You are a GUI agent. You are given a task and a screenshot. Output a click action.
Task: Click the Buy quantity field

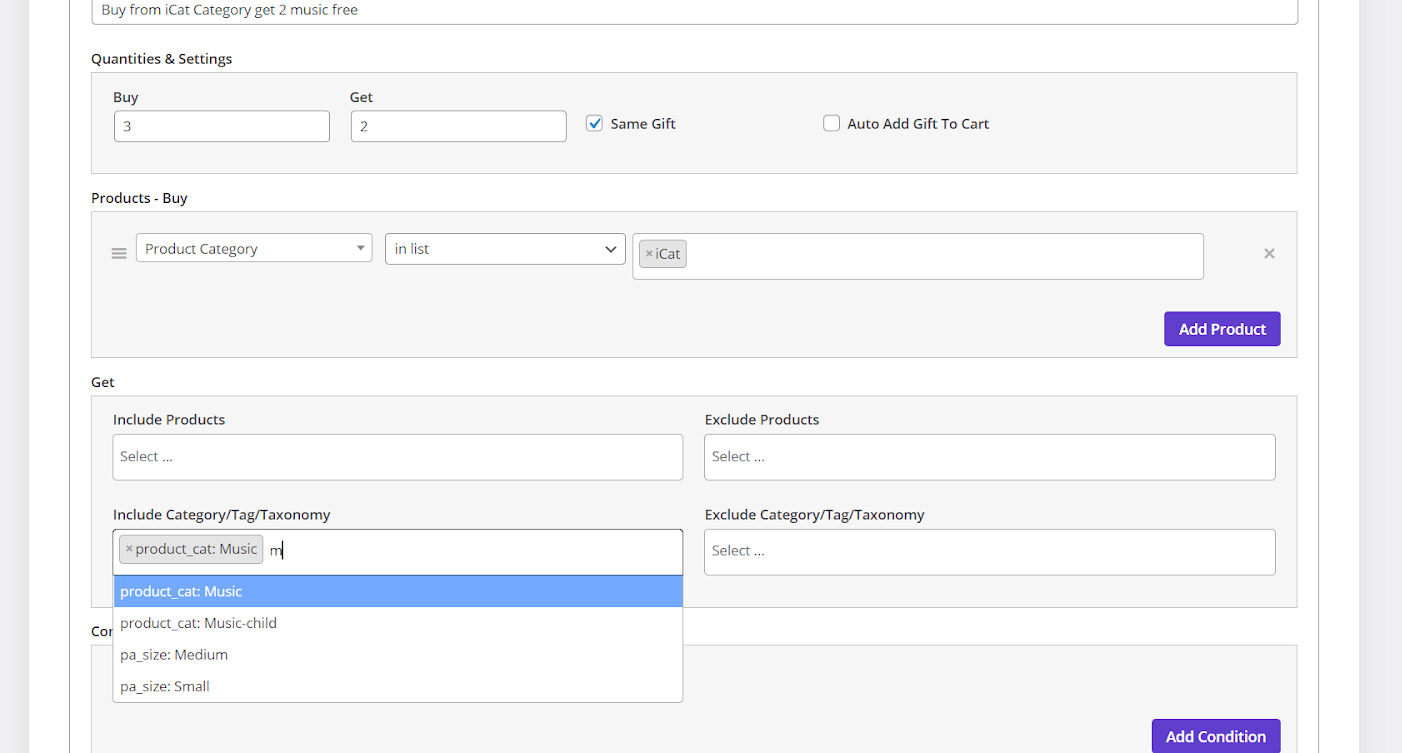click(221, 127)
